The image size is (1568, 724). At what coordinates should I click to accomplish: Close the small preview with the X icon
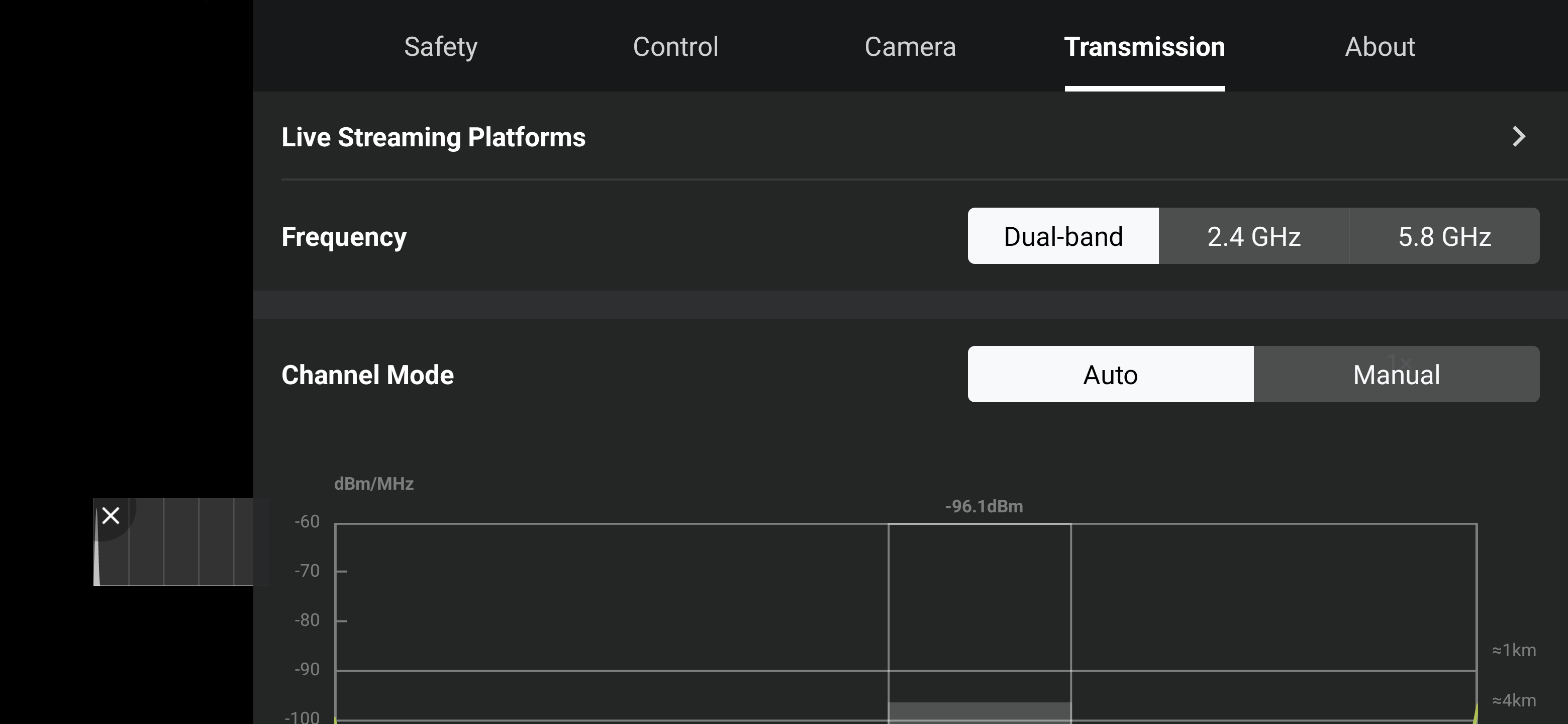click(x=111, y=516)
